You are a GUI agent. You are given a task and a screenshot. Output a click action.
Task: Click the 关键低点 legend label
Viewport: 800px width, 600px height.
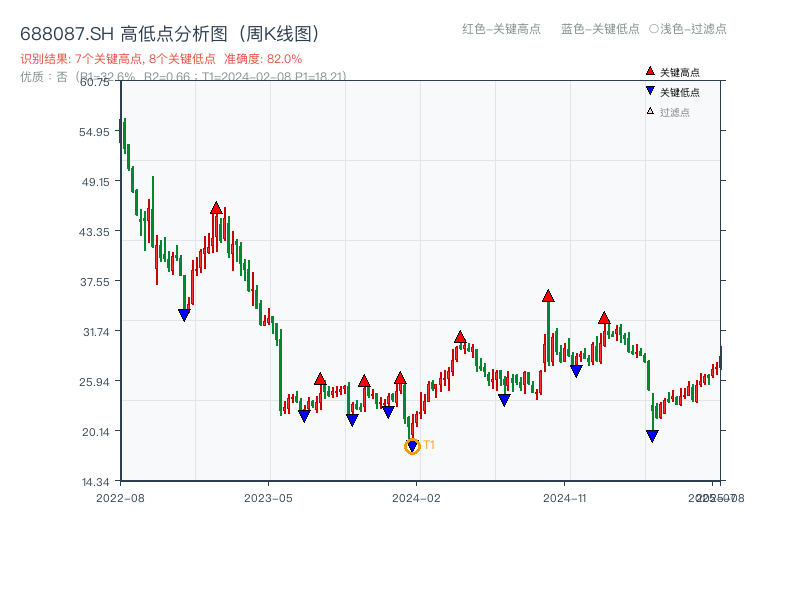tap(680, 92)
